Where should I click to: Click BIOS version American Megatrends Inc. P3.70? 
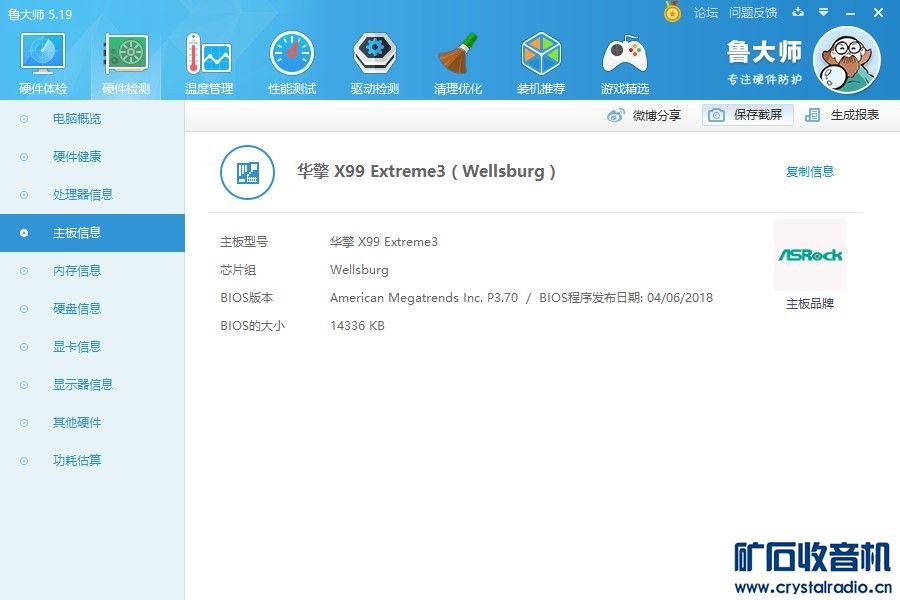point(424,297)
